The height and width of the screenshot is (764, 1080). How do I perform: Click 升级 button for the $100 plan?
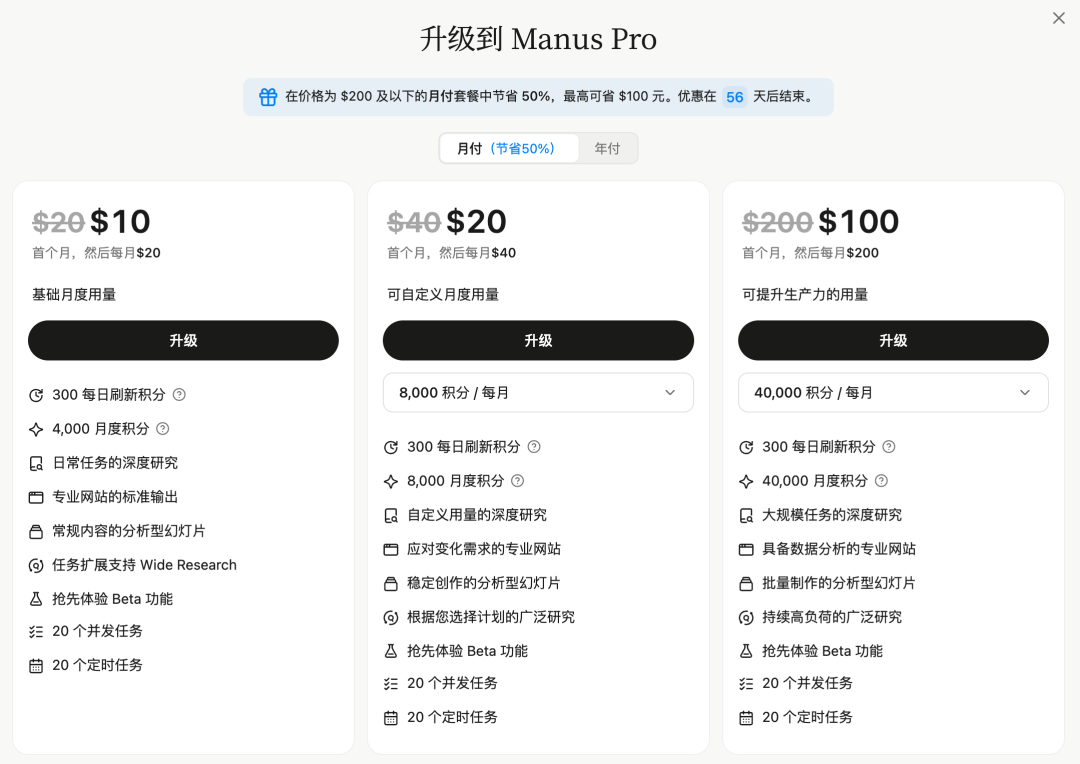coord(893,340)
